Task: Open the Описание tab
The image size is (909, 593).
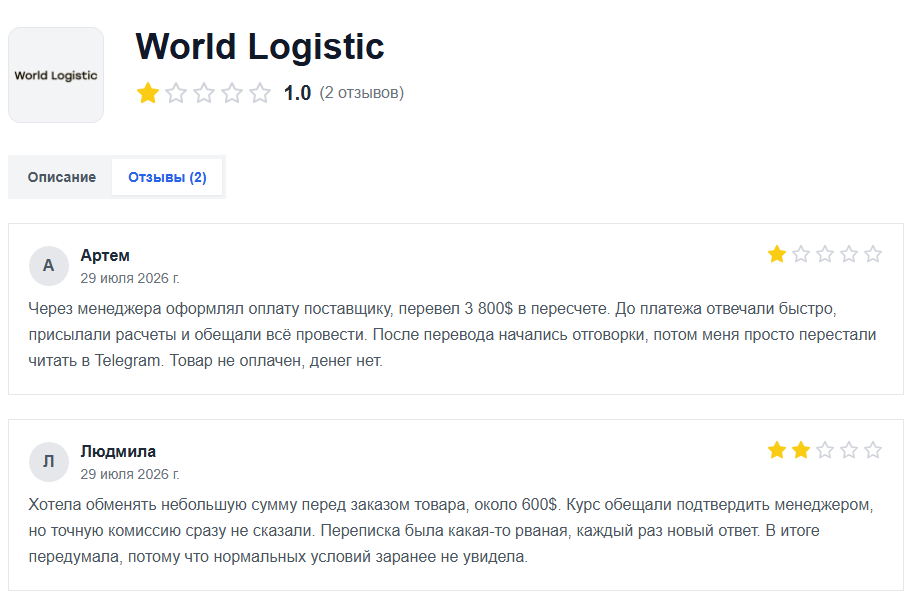Action: point(61,177)
